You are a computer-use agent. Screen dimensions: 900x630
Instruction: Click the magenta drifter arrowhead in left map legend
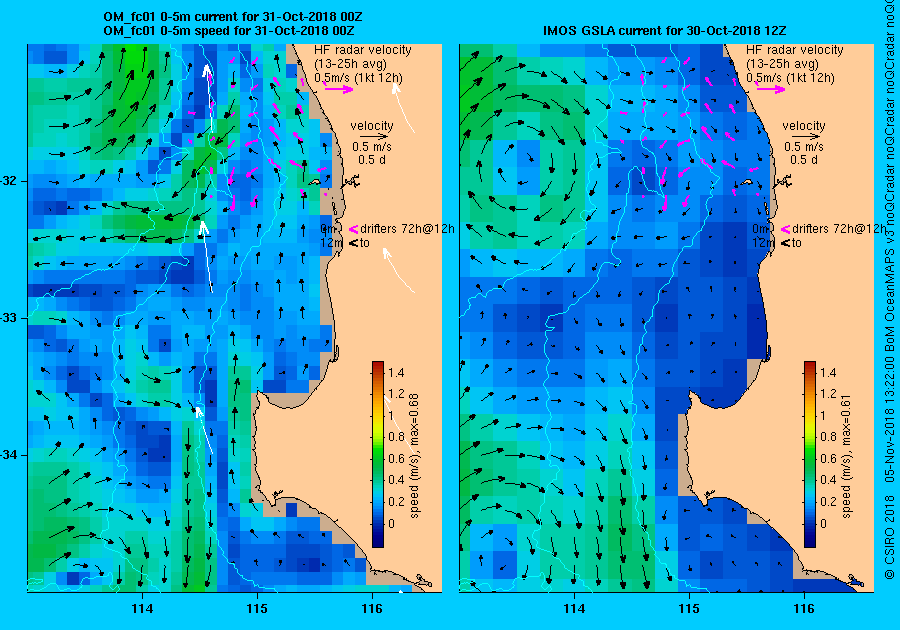pos(354,230)
